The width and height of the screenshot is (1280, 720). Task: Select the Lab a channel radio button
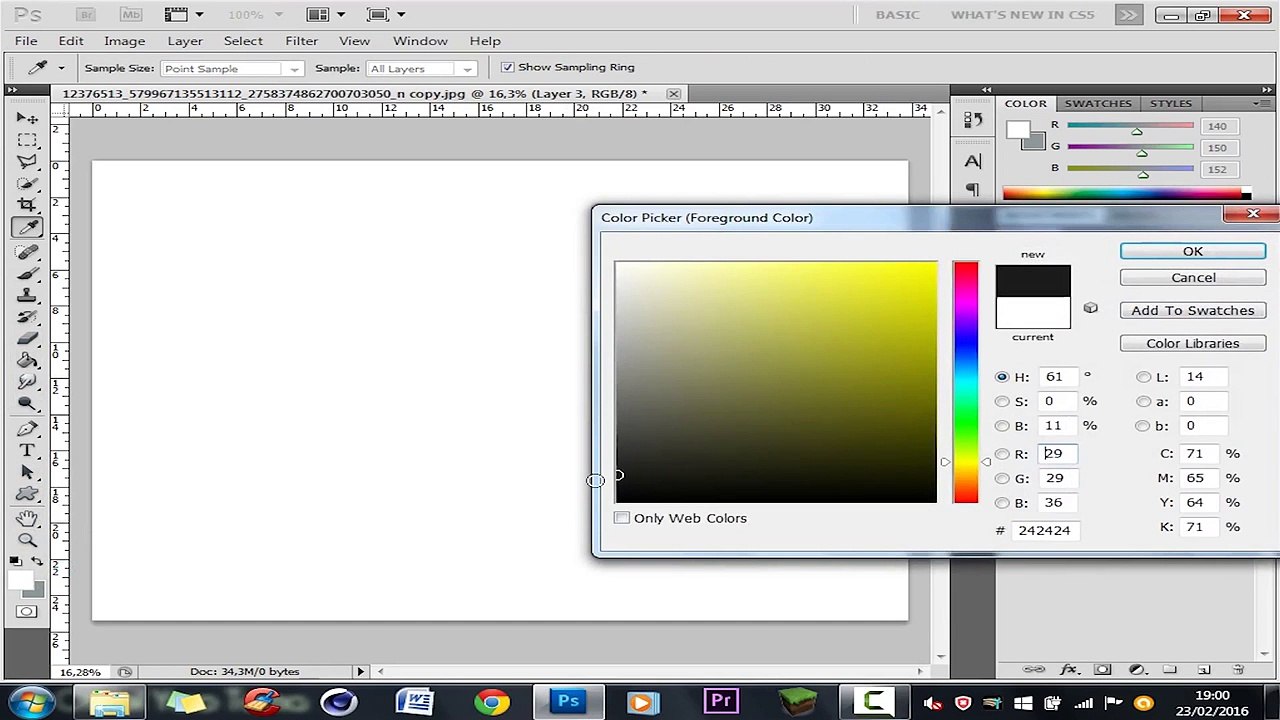click(x=1143, y=401)
